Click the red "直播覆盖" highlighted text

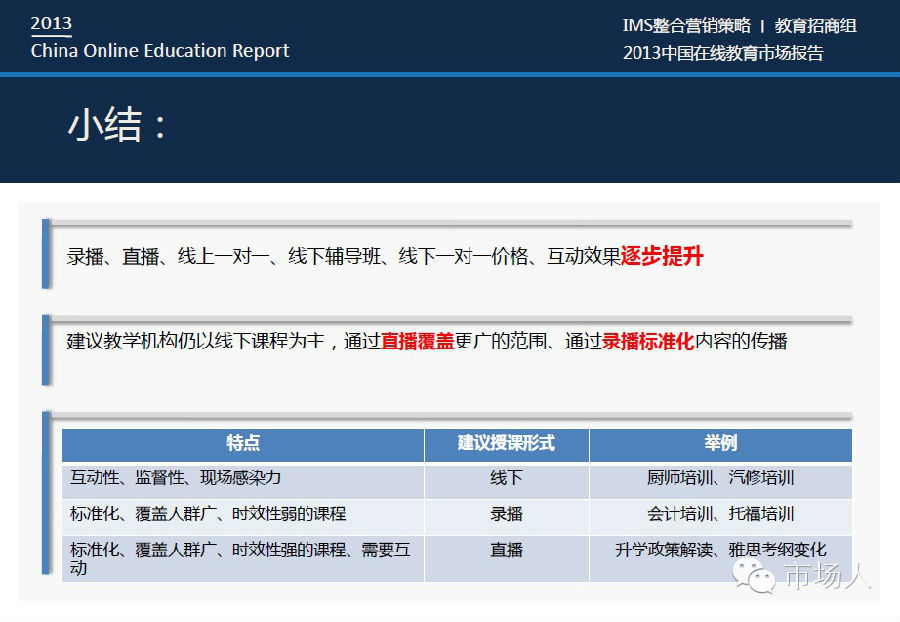pos(417,341)
